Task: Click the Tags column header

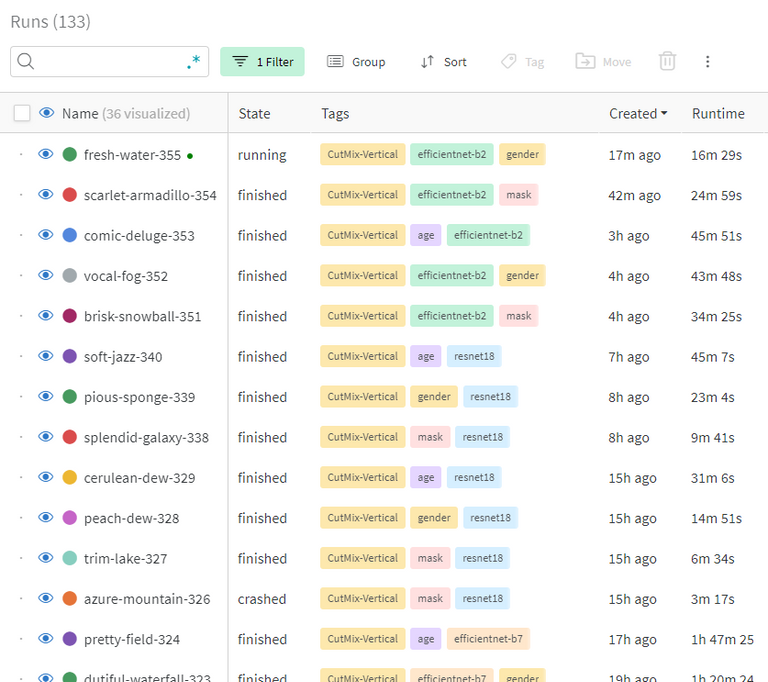Action: (x=335, y=114)
